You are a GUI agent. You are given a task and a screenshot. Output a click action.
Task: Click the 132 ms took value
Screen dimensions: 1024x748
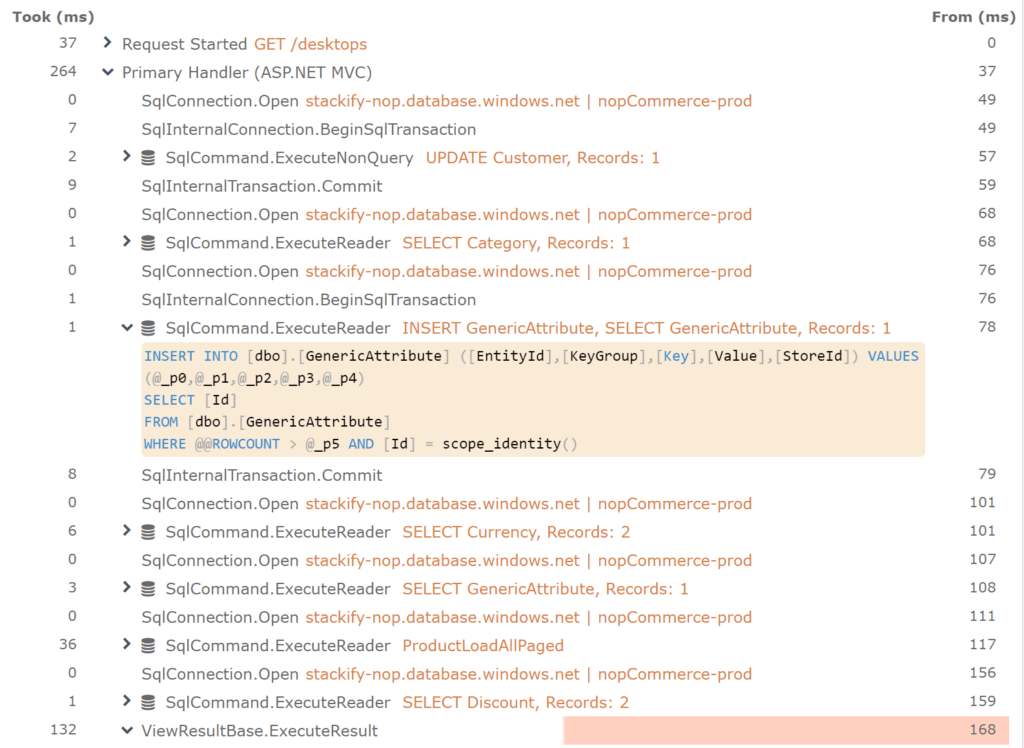click(x=63, y=730)
